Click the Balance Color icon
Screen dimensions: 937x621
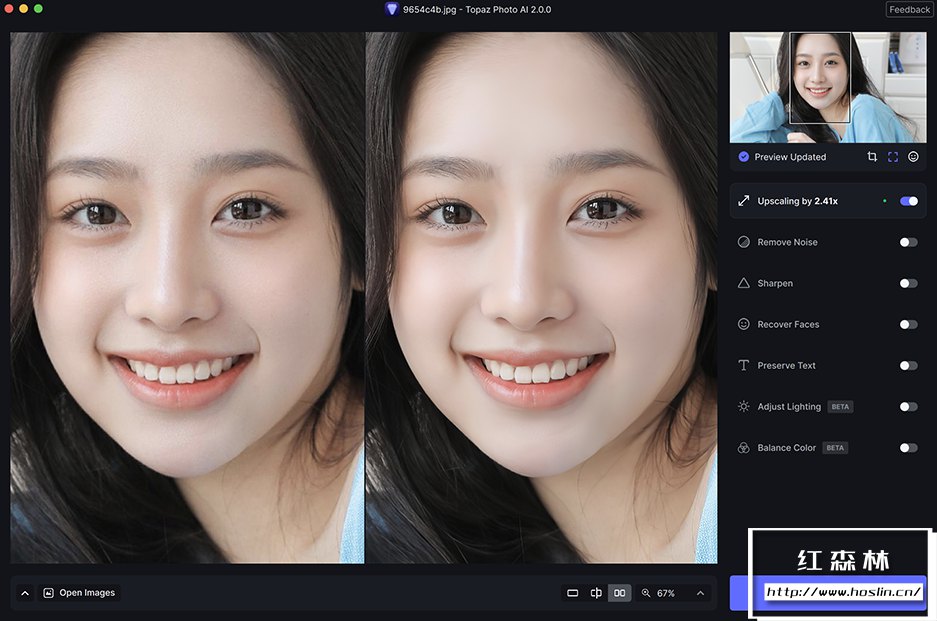743,448
